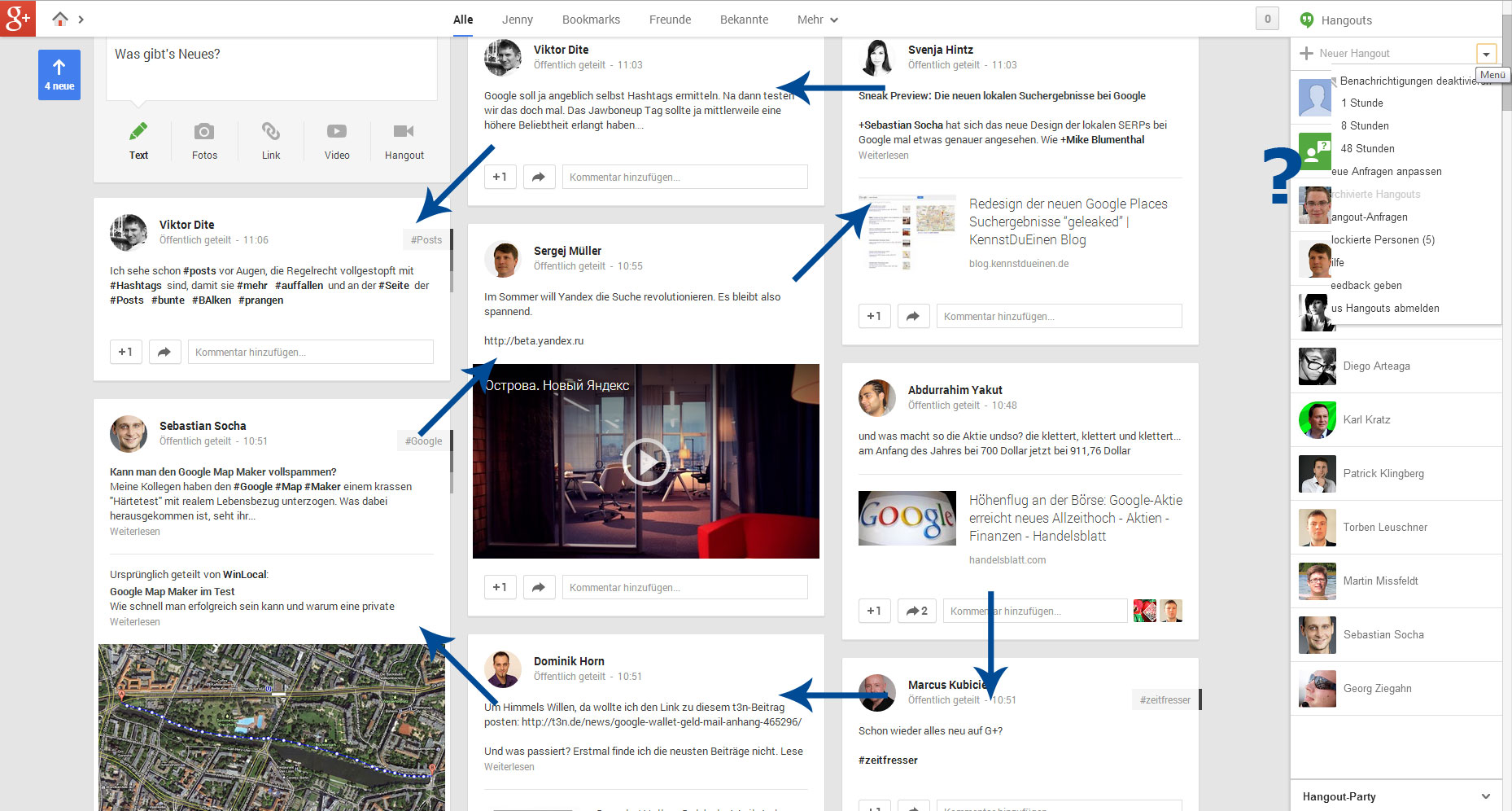This screenshot has width=1512, height=811.
Task: Expand Svenja Hintz post with Weiterlesen
Action: point(884,155)
